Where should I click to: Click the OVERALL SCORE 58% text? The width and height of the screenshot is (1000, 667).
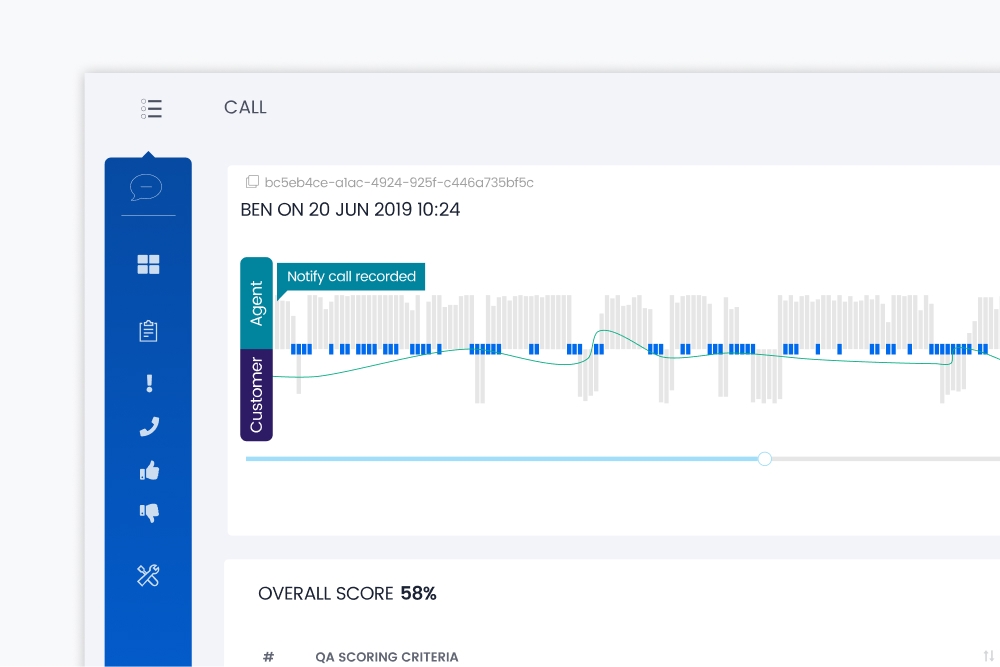347,594
